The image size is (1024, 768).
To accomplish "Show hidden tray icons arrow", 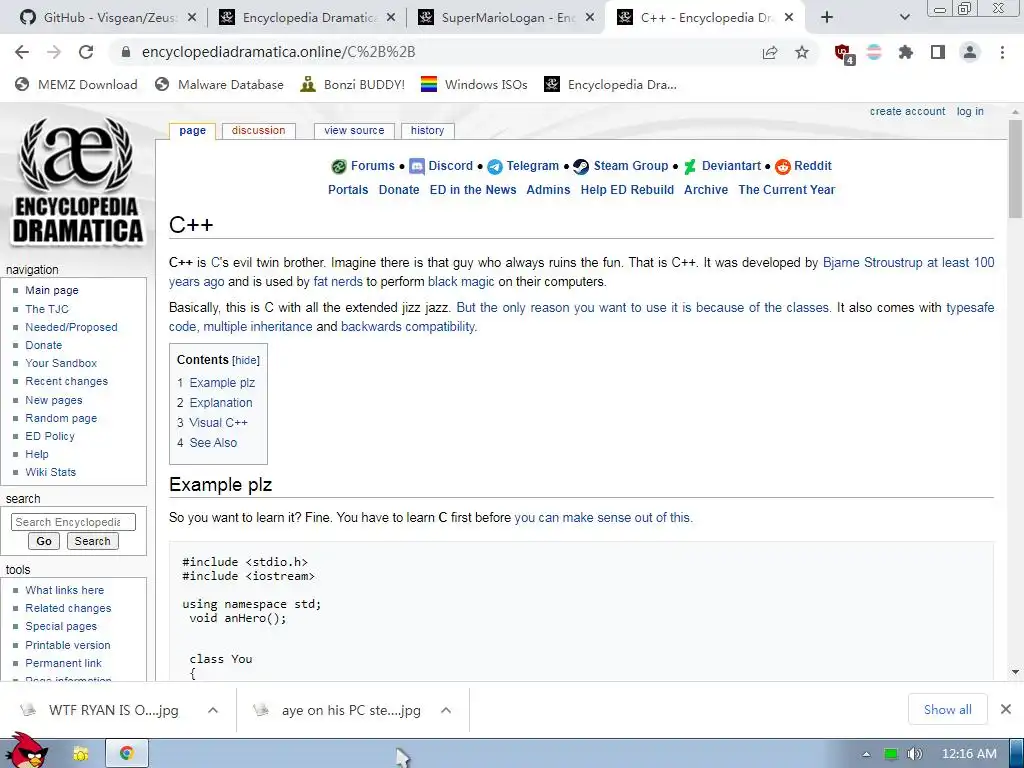I will click(867, 754).
